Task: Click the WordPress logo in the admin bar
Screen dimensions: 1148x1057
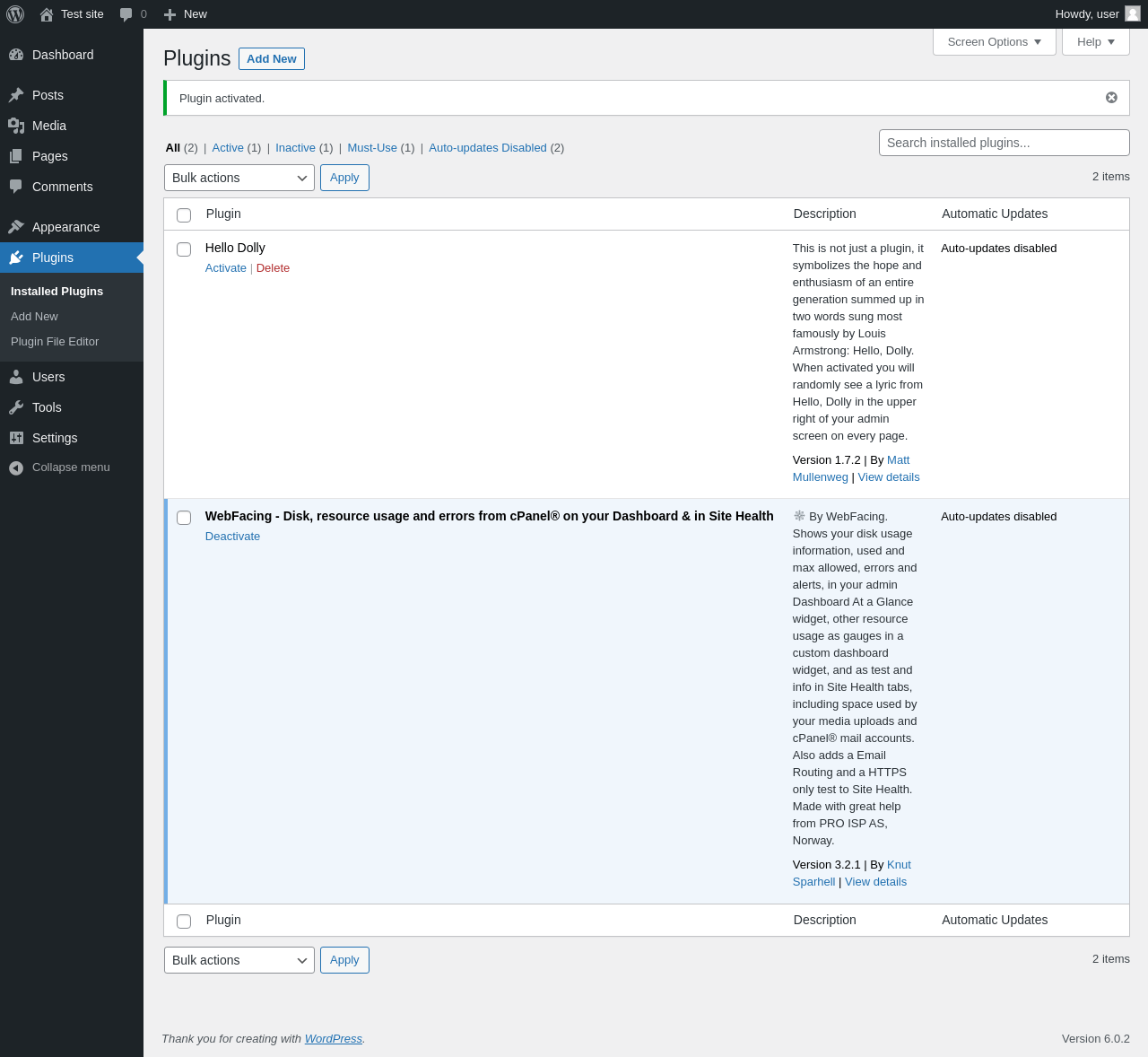Action: pos(15,14)
